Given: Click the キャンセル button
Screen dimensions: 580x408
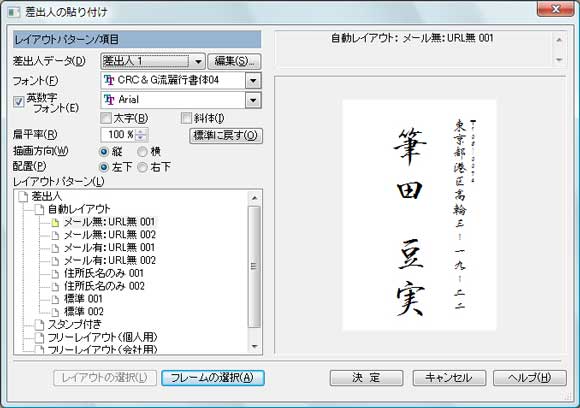Looking at the screenshot, I should tap(449, 378).
